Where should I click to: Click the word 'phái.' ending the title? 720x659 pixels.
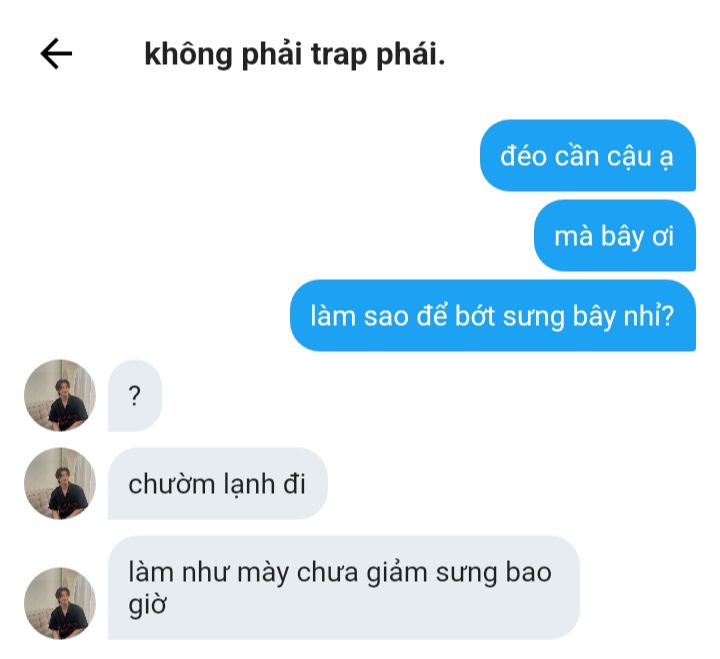(x=411, y=55)
